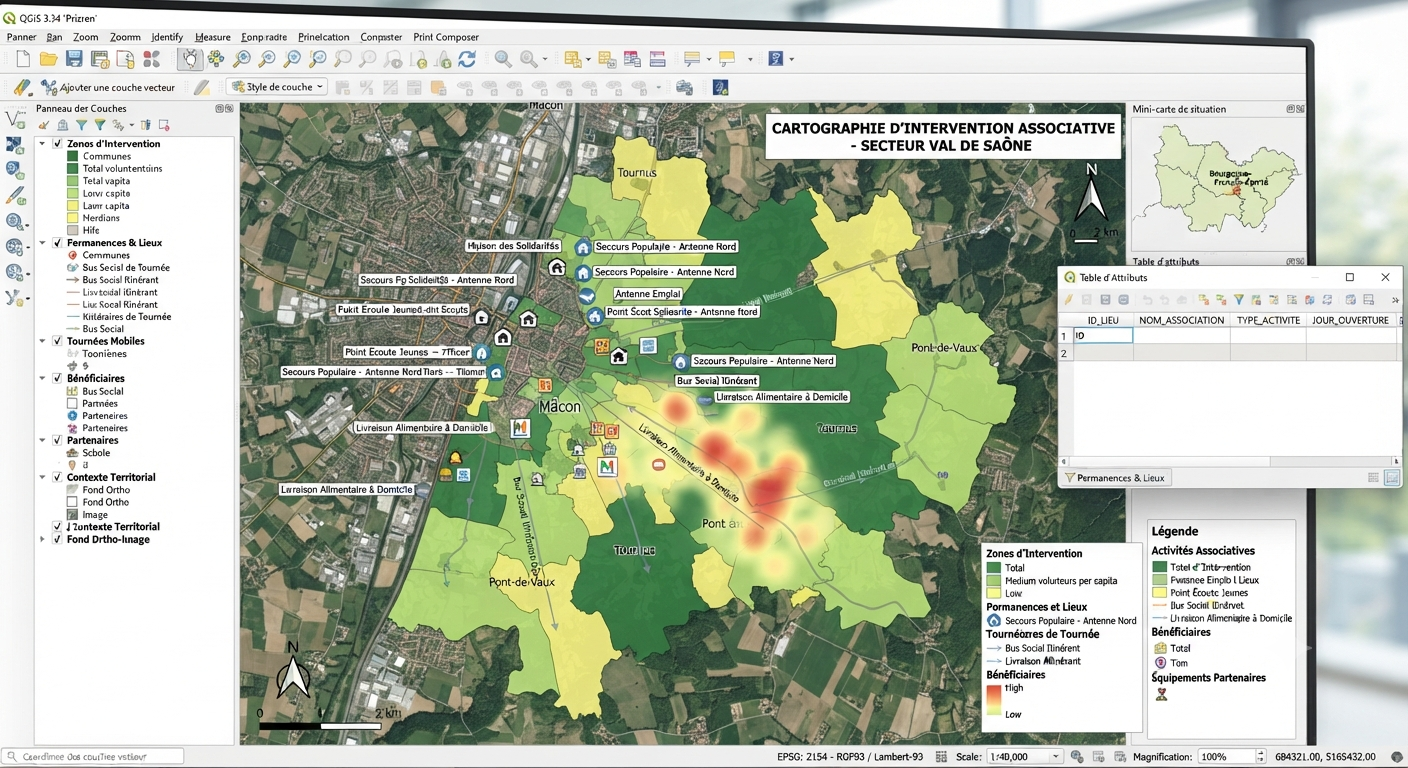
Task: Click Ajouter une couche vecteur button
Action: coord(108,88)
